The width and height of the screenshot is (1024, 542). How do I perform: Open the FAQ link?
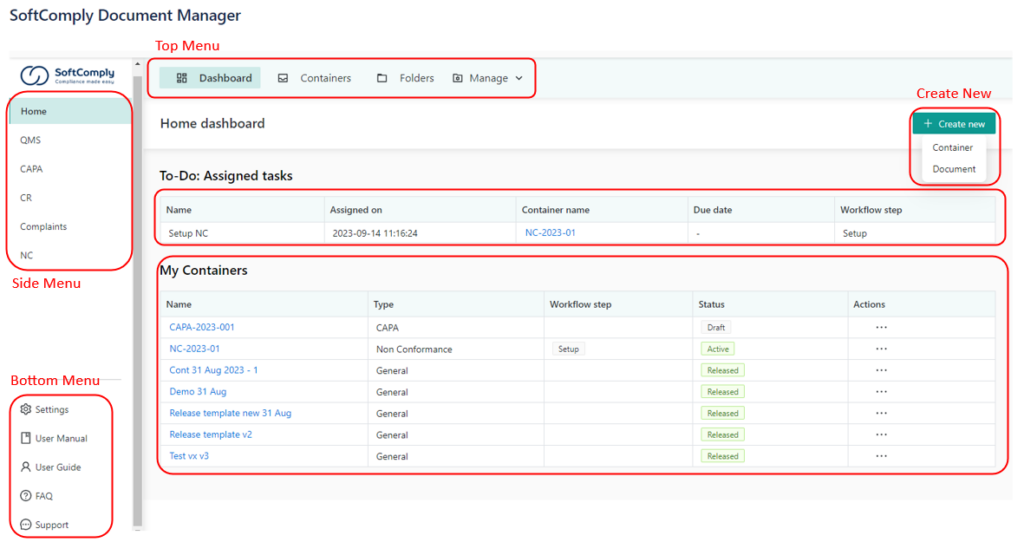click(44, 496)
